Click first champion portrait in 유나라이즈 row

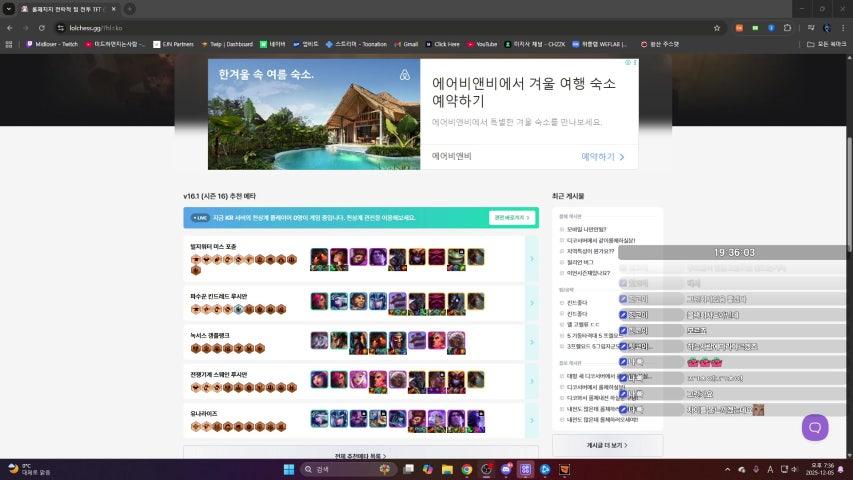coord(319,419)
